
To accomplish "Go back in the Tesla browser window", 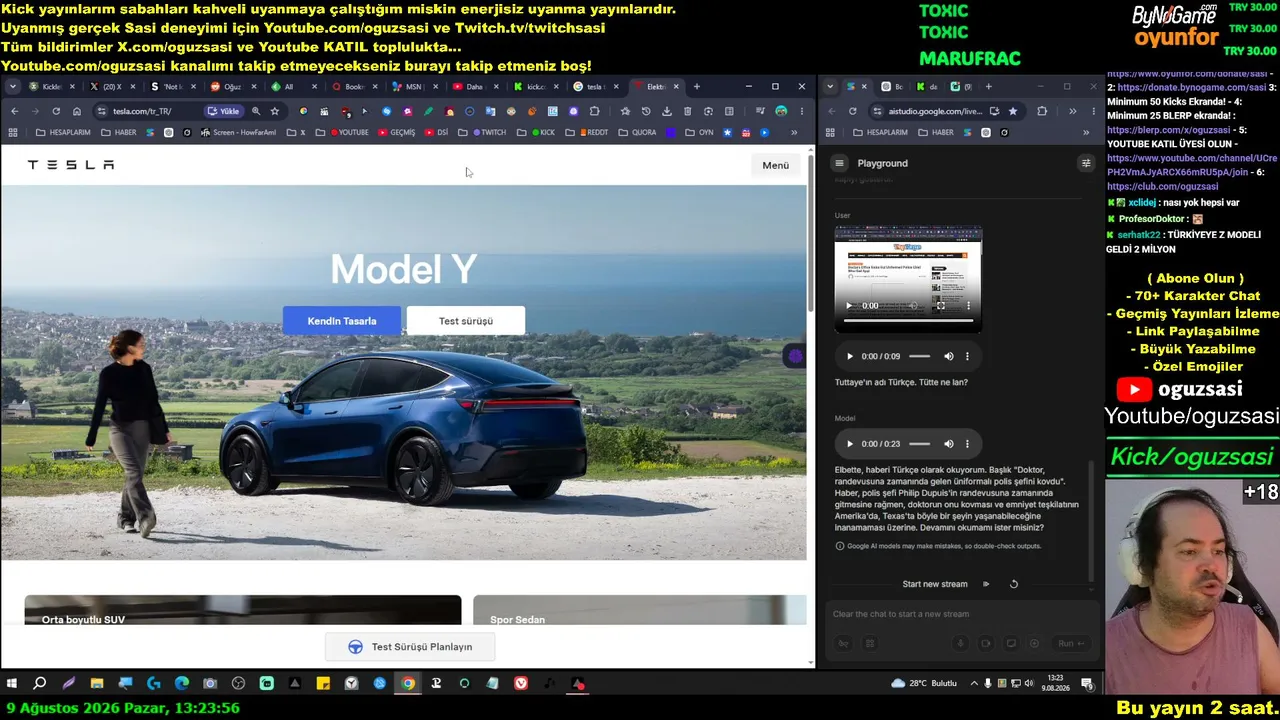I will coord(14,111).
